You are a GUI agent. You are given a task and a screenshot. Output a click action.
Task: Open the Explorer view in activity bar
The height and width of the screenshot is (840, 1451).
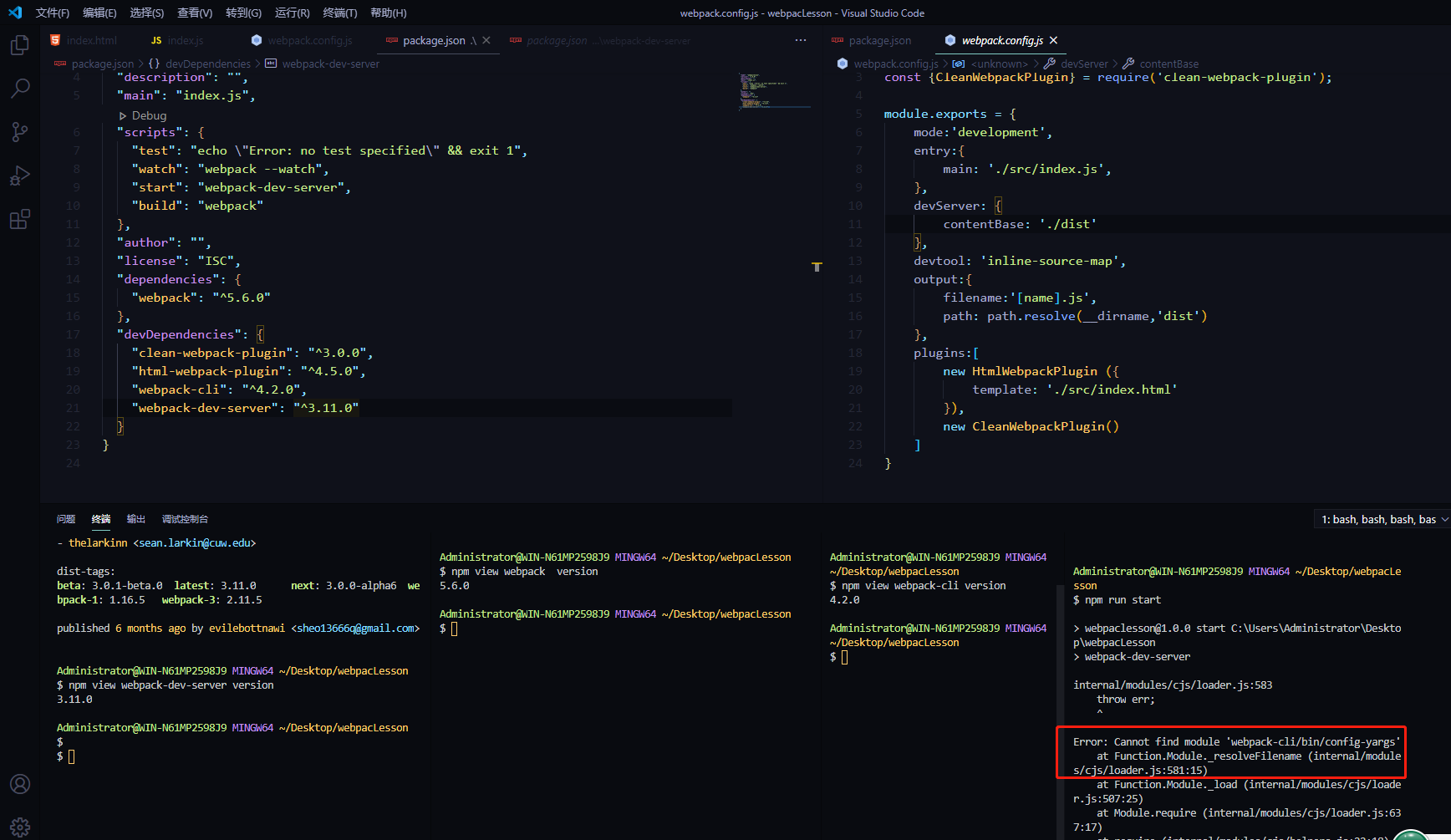(20, 45)
